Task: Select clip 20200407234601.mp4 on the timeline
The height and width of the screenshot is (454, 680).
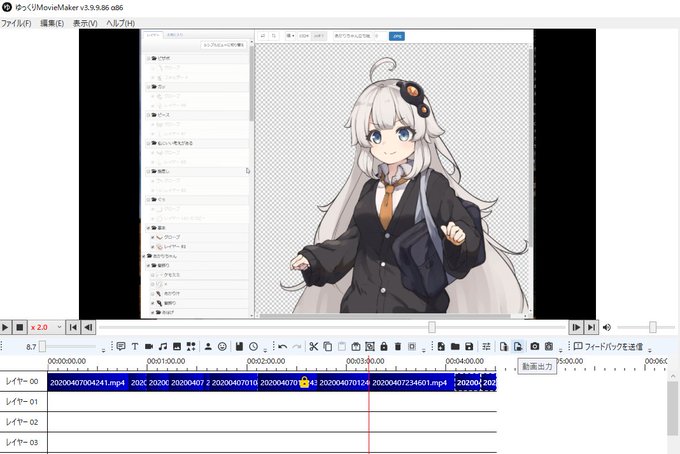Action: pyautogui.click(x=411, y=382)
